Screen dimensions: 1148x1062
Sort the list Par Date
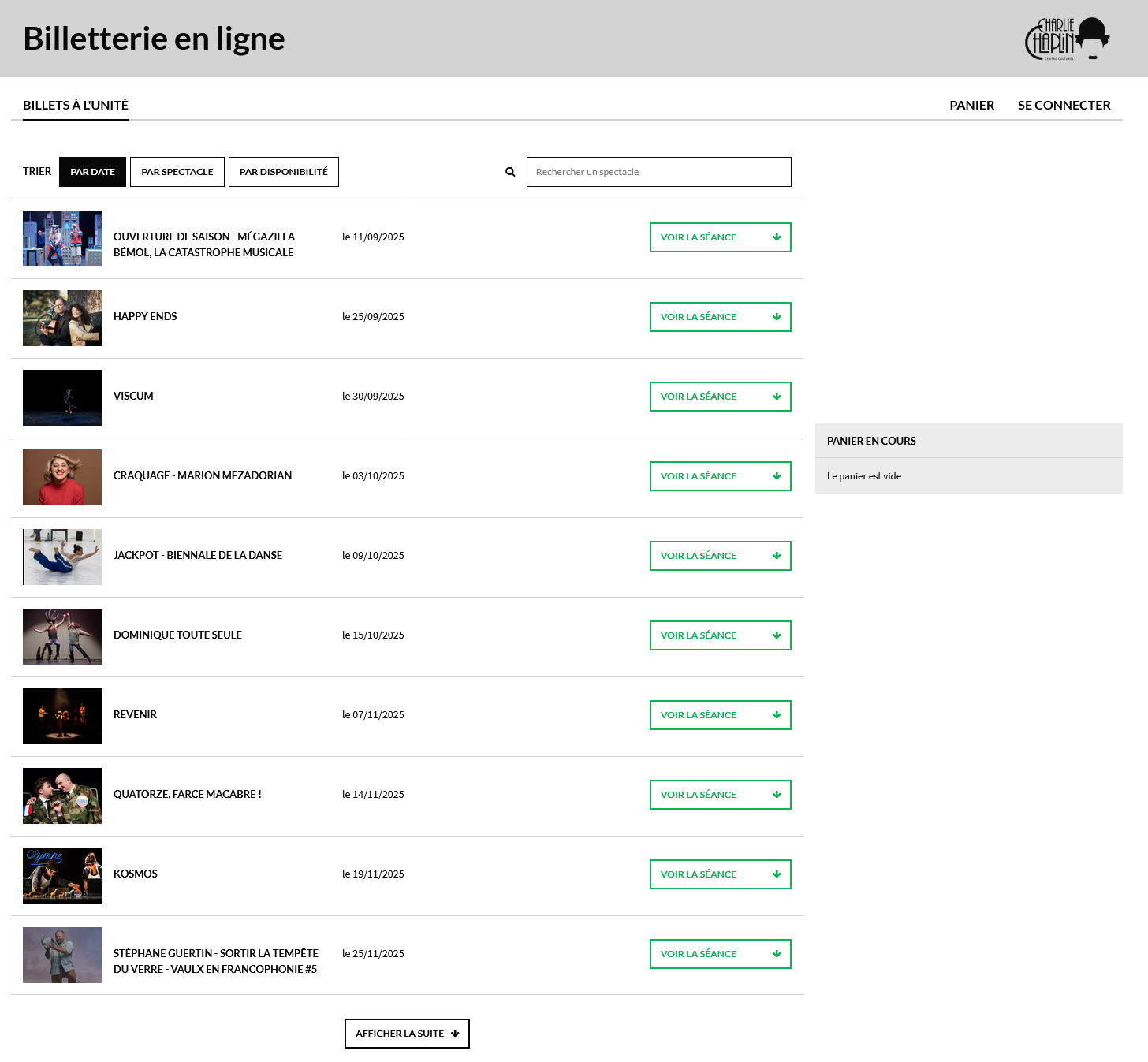pos(92,172)
